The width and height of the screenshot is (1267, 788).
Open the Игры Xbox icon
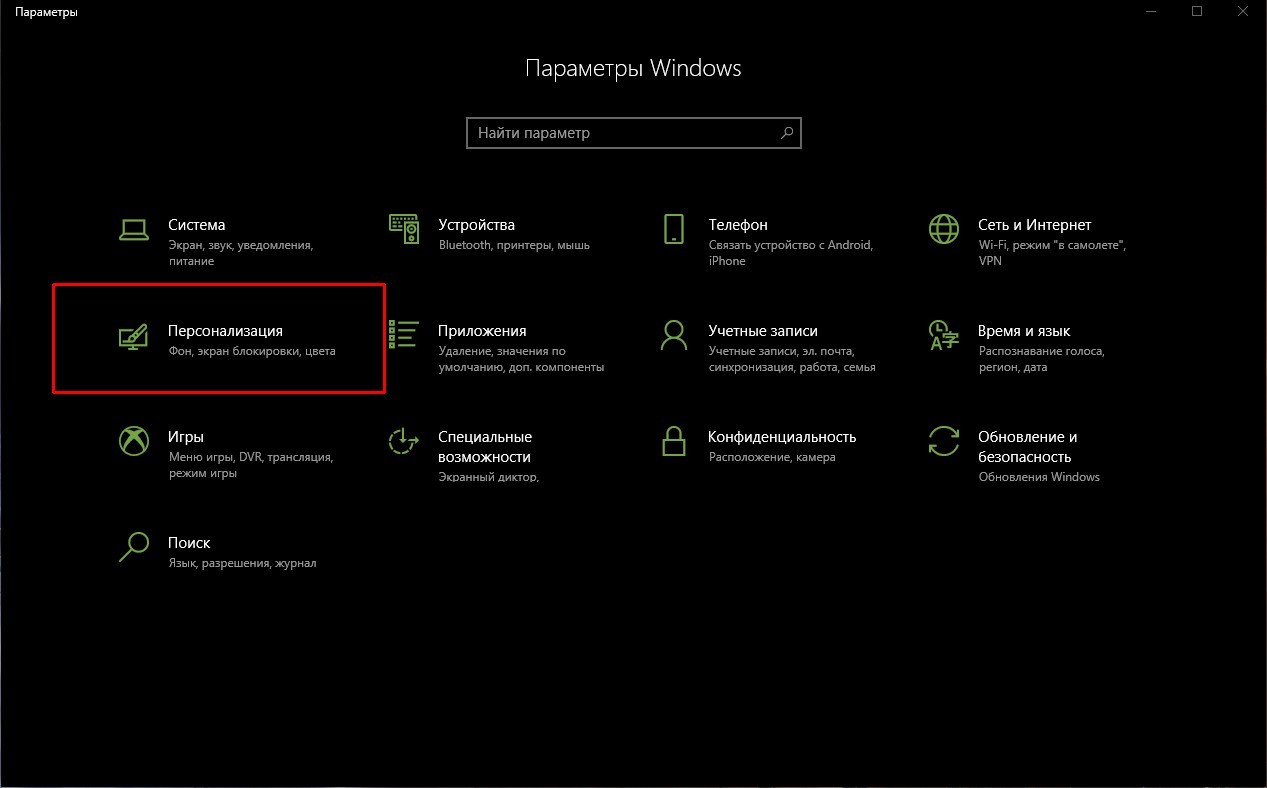(134, 441)
